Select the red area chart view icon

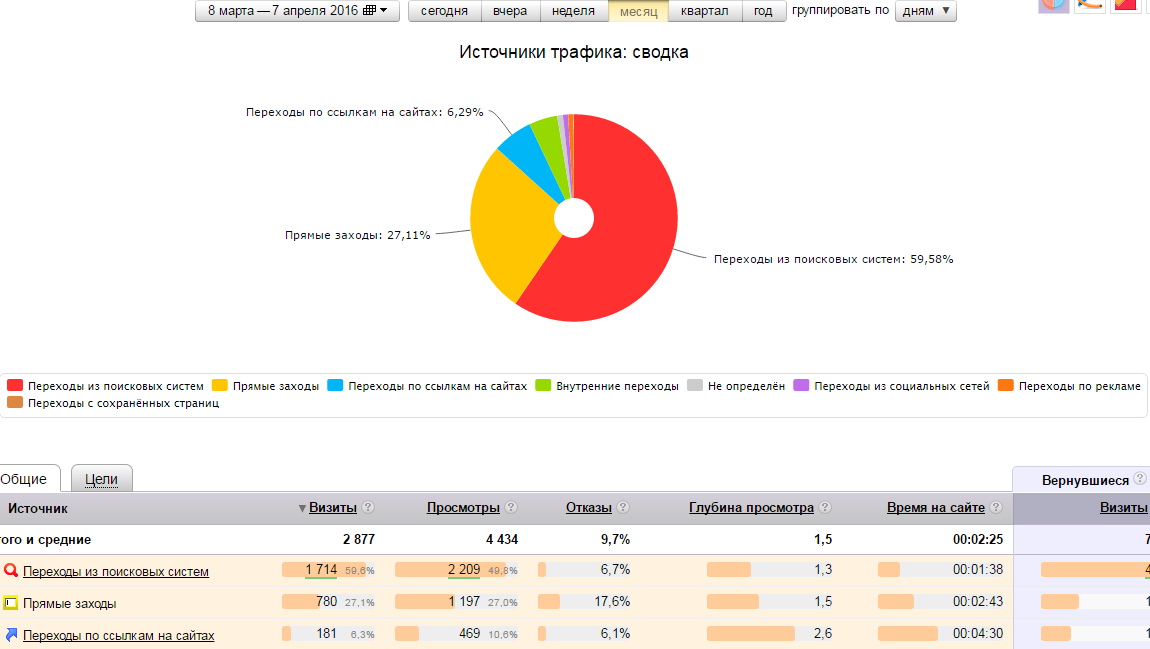[1123, 7]
